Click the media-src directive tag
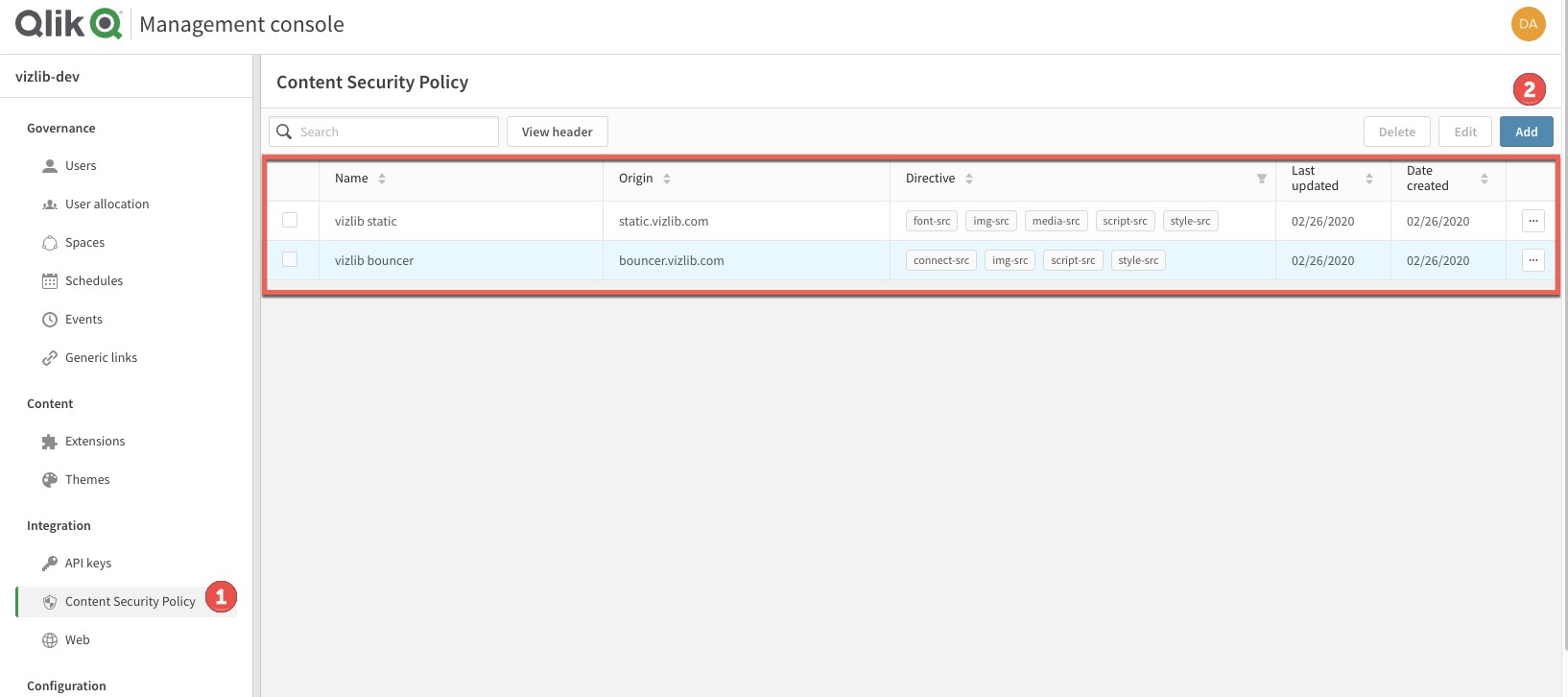Screen dimensions: 1568x697 1056,221
